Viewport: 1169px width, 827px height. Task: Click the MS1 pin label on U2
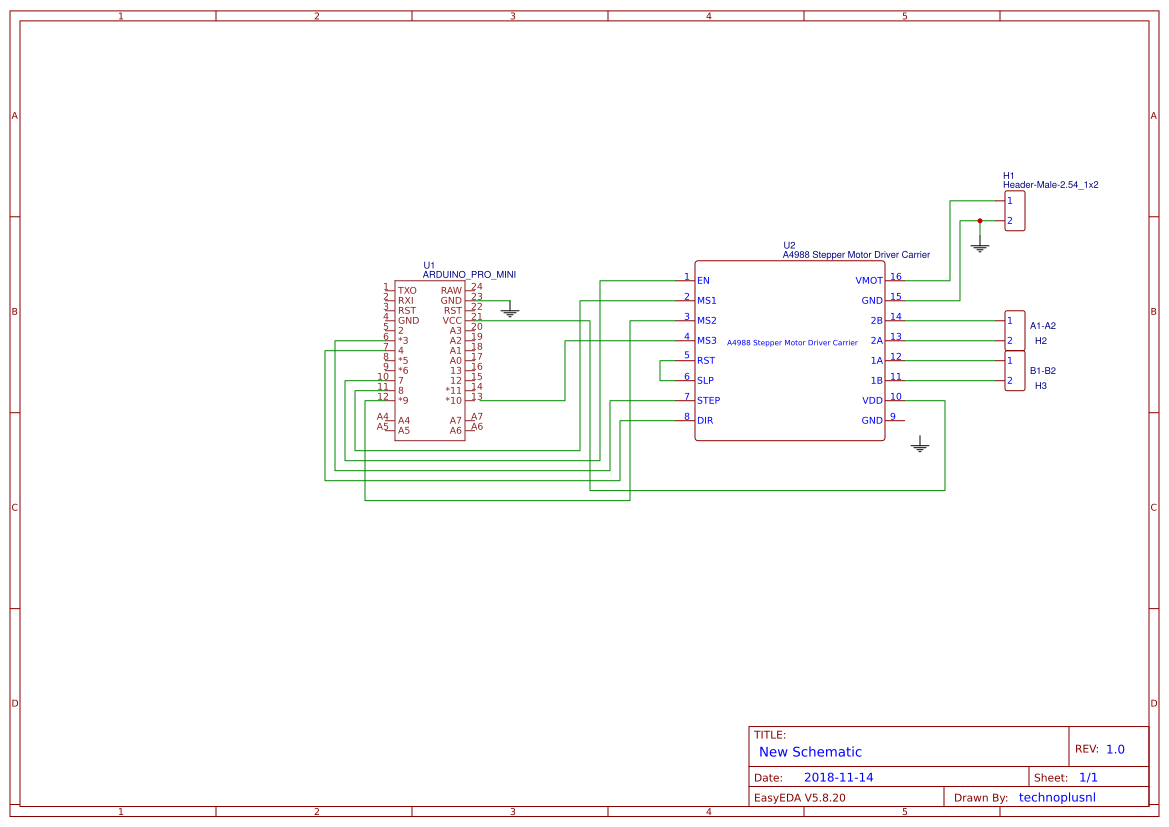[x=706, y=299]
